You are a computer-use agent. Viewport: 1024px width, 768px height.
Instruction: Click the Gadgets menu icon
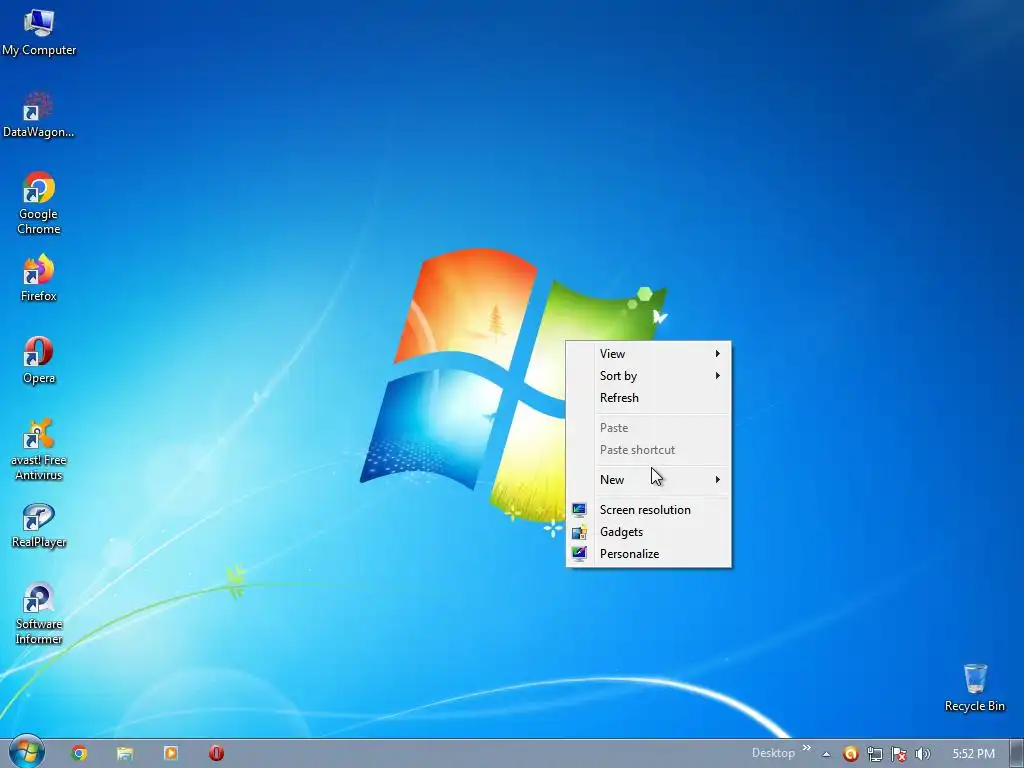pos(579,532)
